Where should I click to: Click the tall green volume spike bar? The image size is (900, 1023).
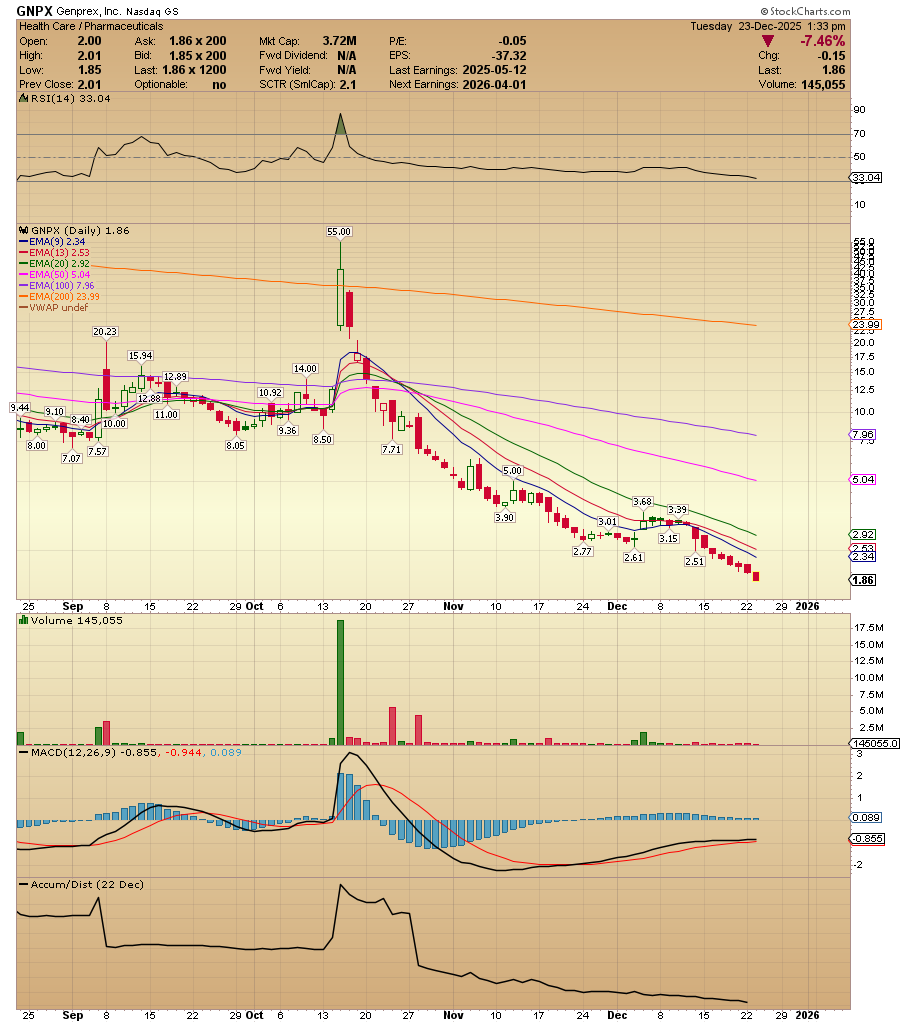coord(340,682)
